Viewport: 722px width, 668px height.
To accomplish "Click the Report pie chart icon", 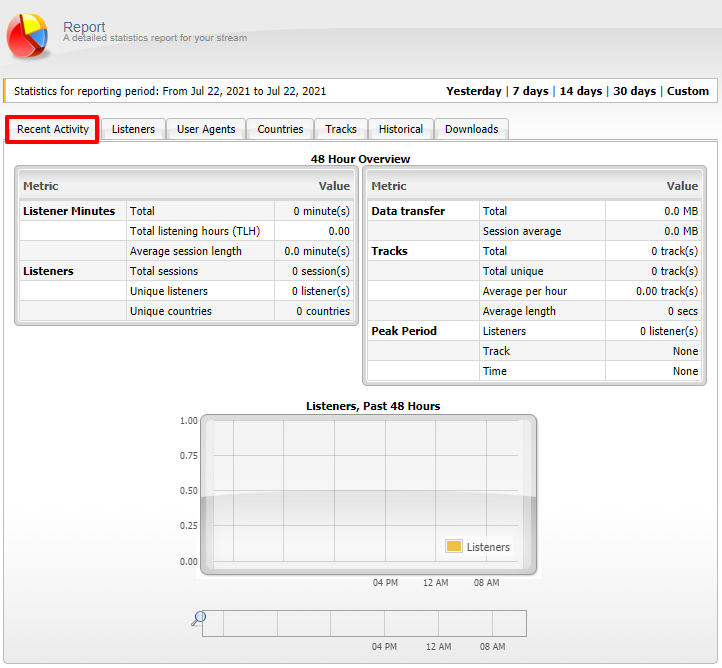I will (27, 36).
